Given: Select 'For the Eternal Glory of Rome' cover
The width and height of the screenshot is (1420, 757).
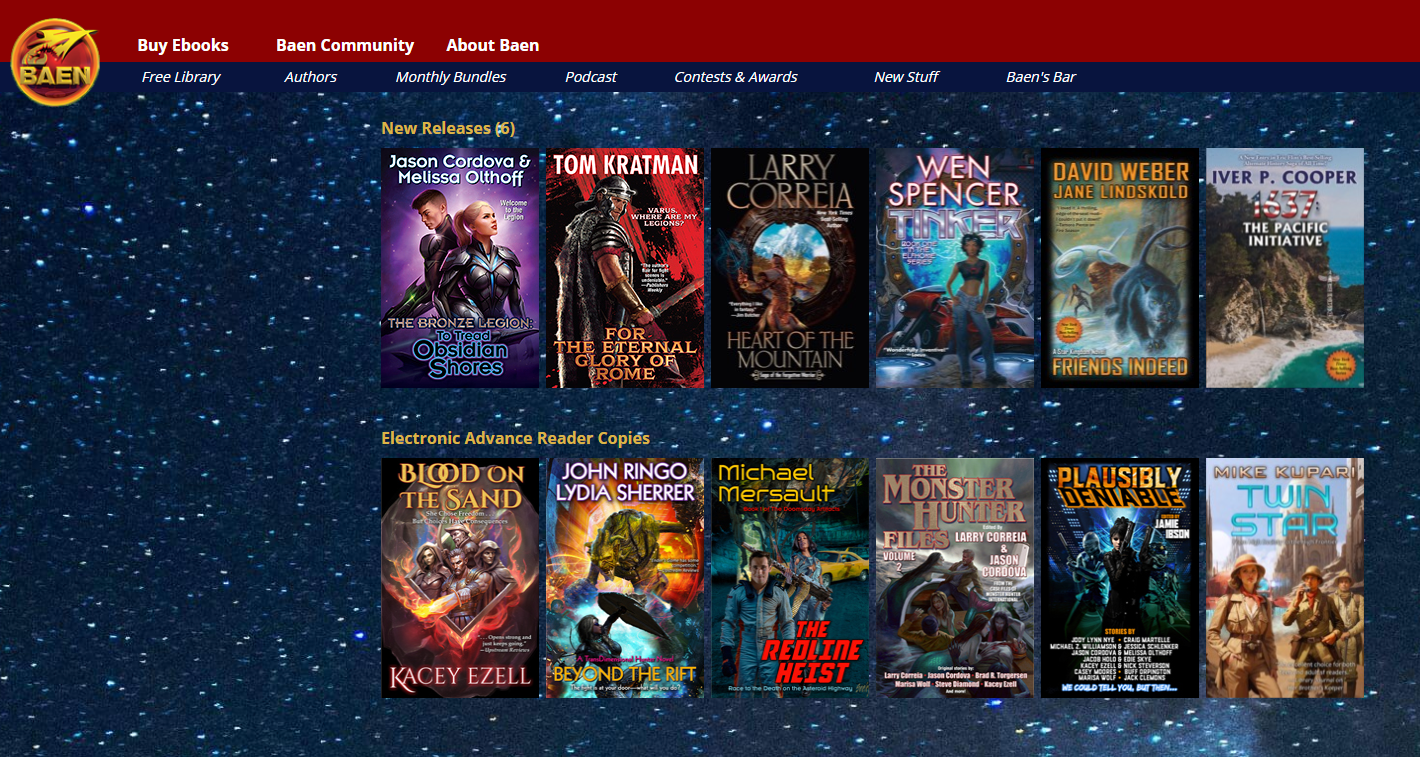Looking at the screenshot, I should (x=624, y=267).
